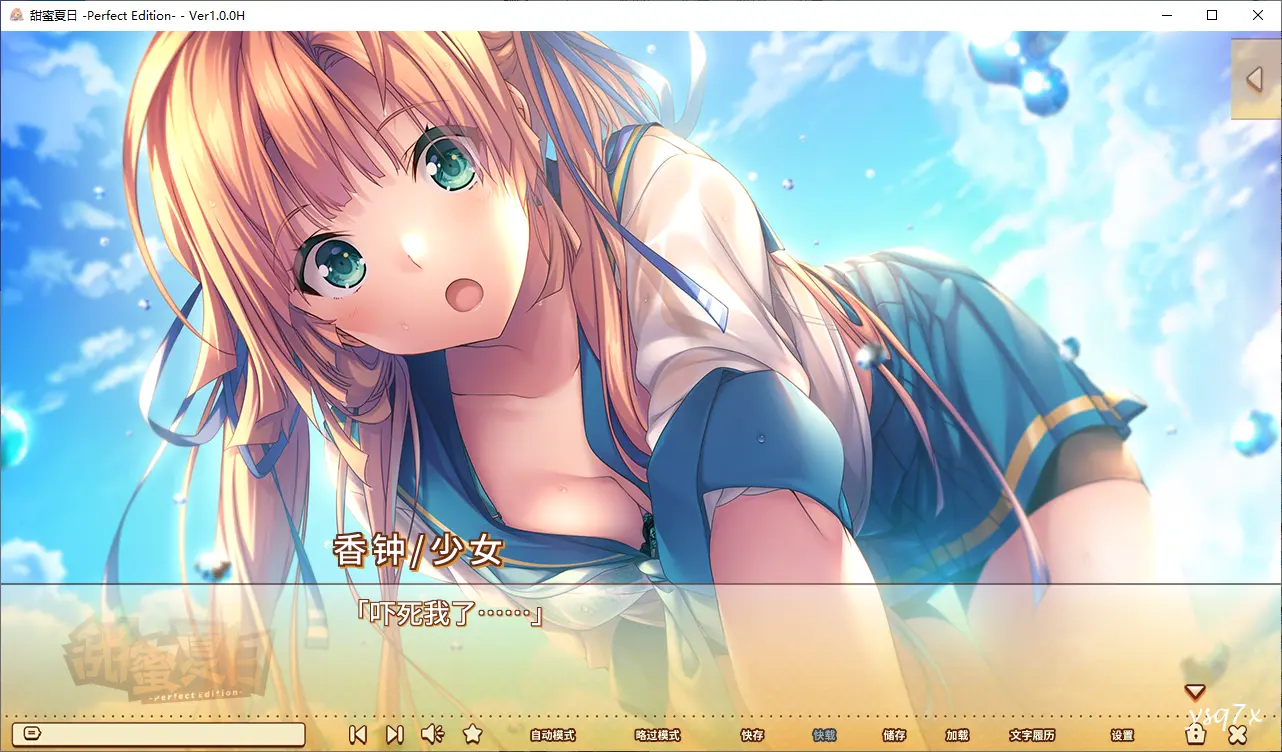
Task: Expand side panel with left arrow tab
Action: [1256, 79]
